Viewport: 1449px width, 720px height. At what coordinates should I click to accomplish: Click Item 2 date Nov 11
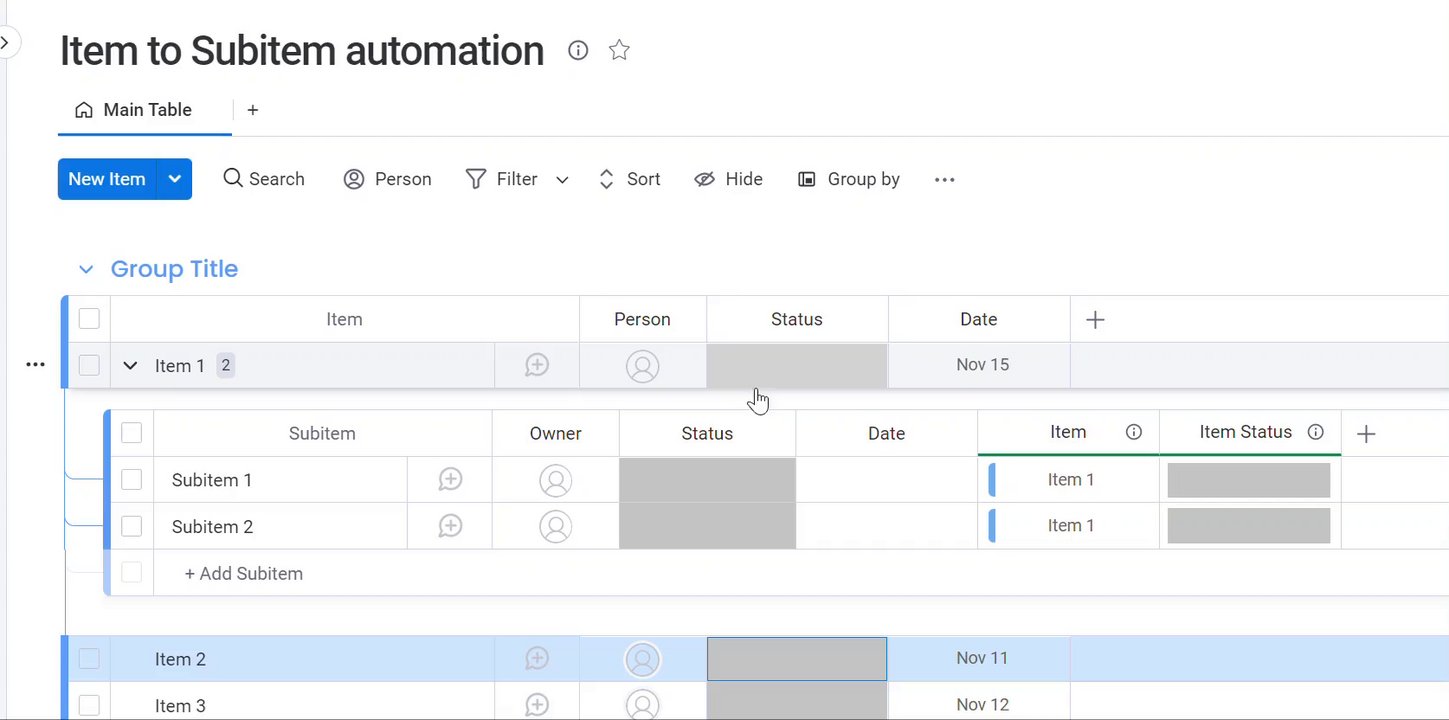pos(982,658)
